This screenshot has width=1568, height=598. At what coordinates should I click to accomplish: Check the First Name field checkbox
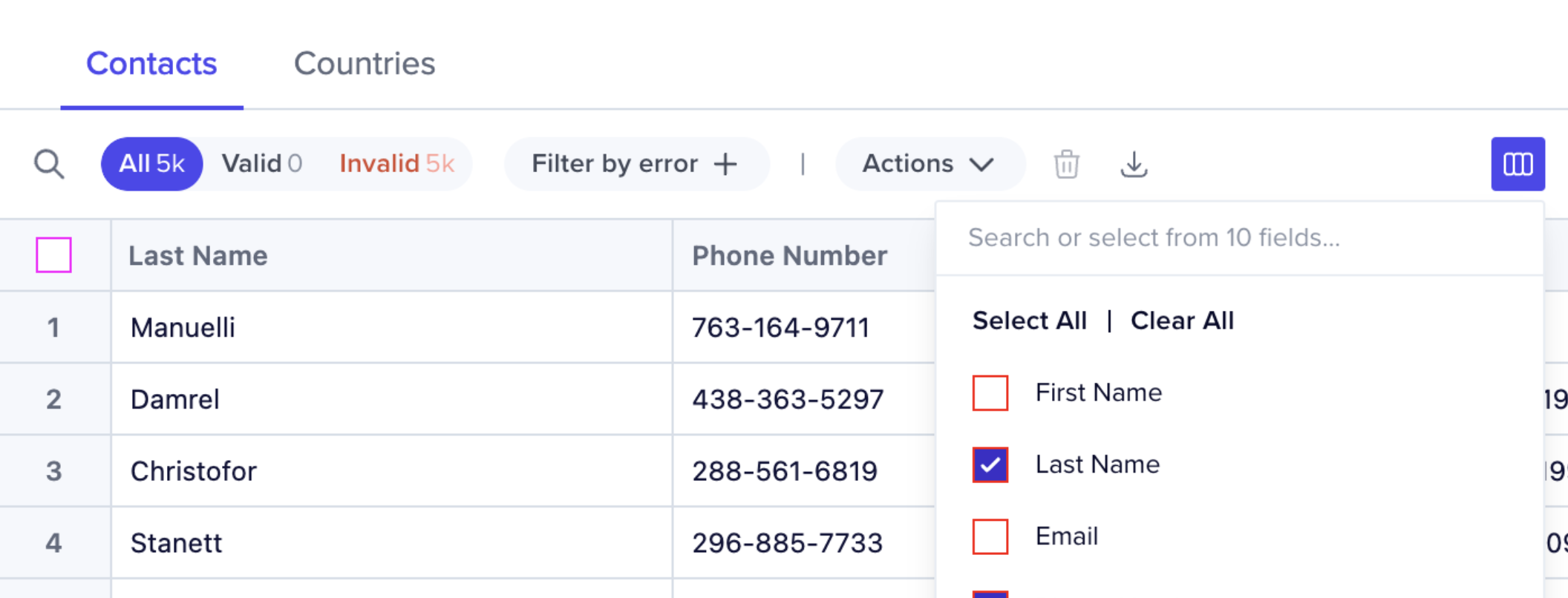(x=990, y=392)
